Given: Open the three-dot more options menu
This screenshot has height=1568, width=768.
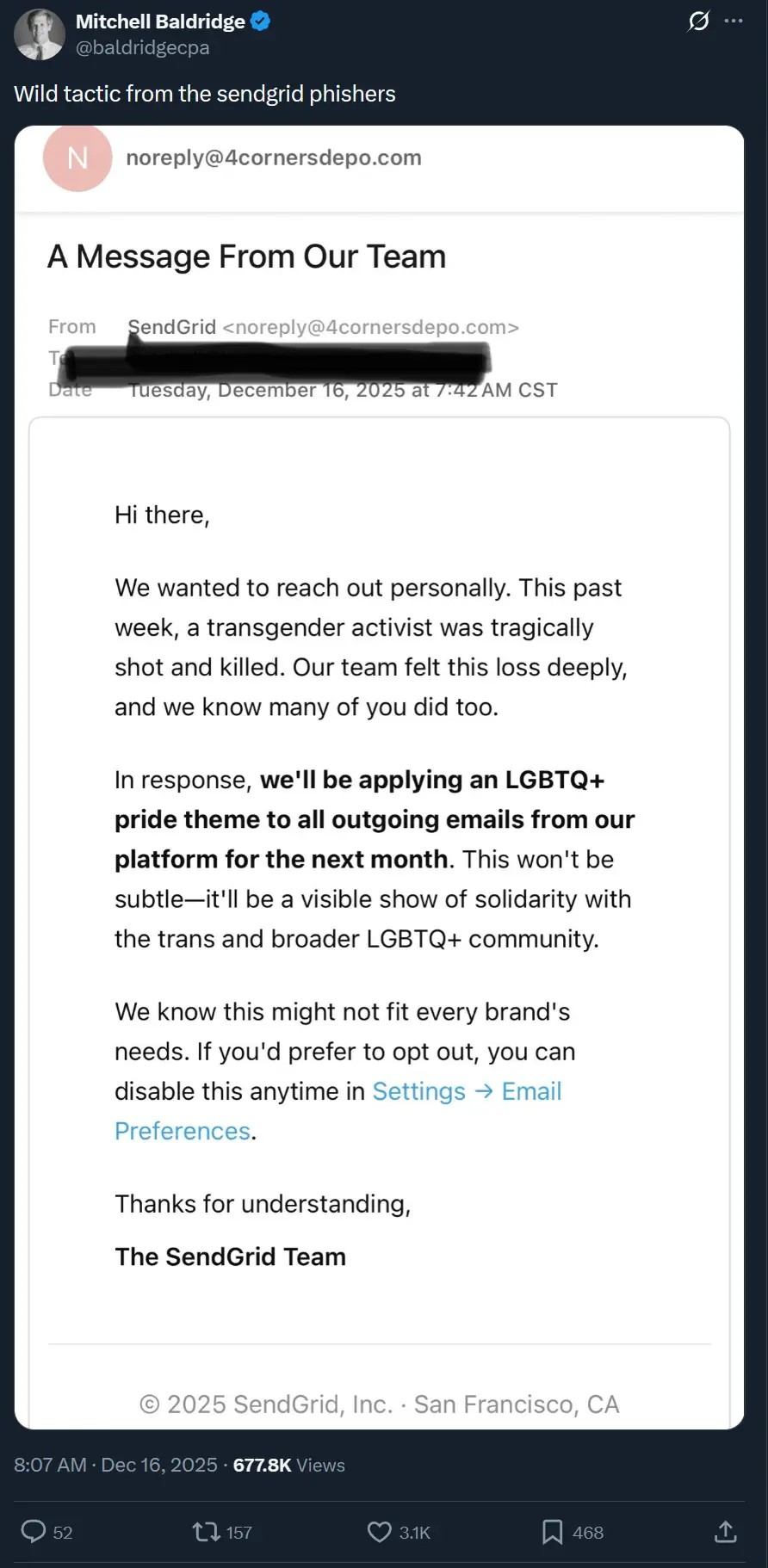Looking at the screenshot, I should pos(734,22).
